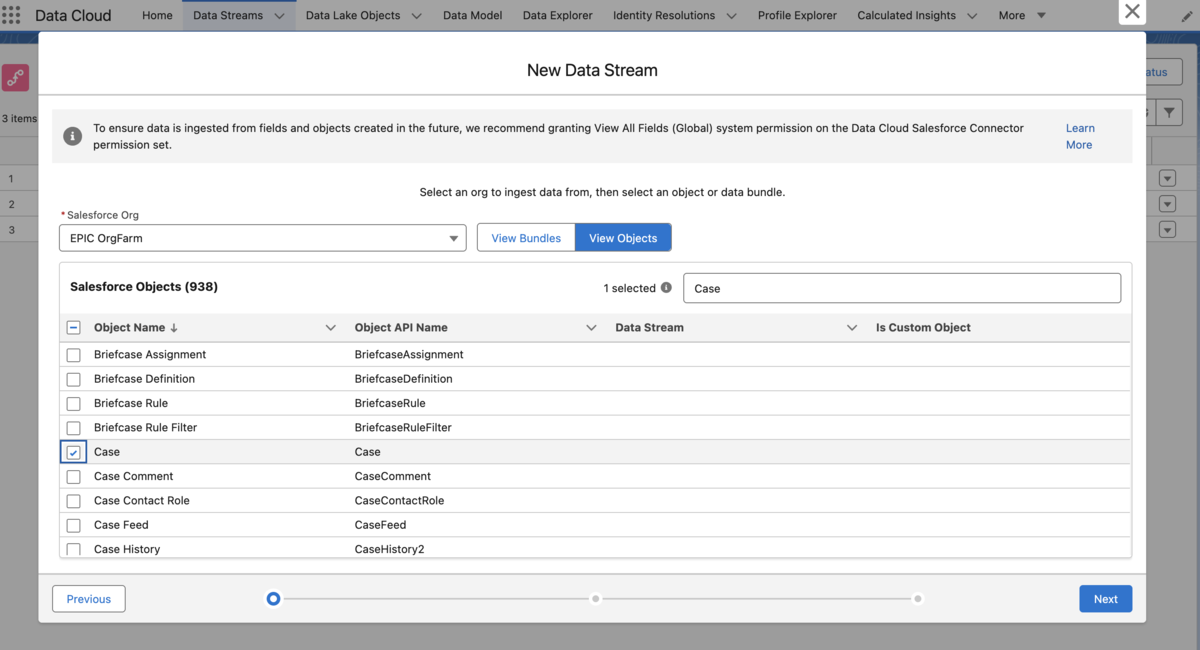Click the CaseHistory2 API name cell

coord(389,549)
